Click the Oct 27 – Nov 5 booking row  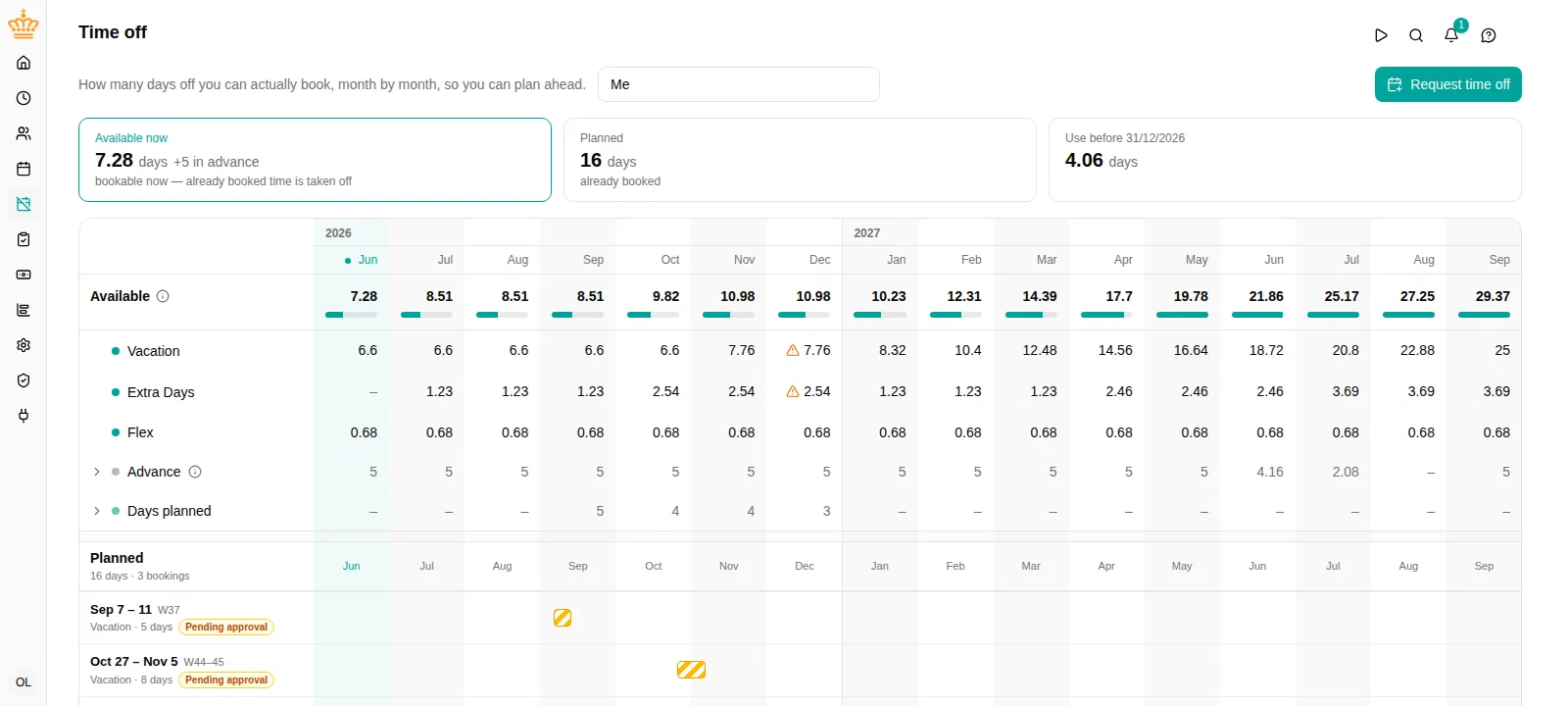point(800,671)
